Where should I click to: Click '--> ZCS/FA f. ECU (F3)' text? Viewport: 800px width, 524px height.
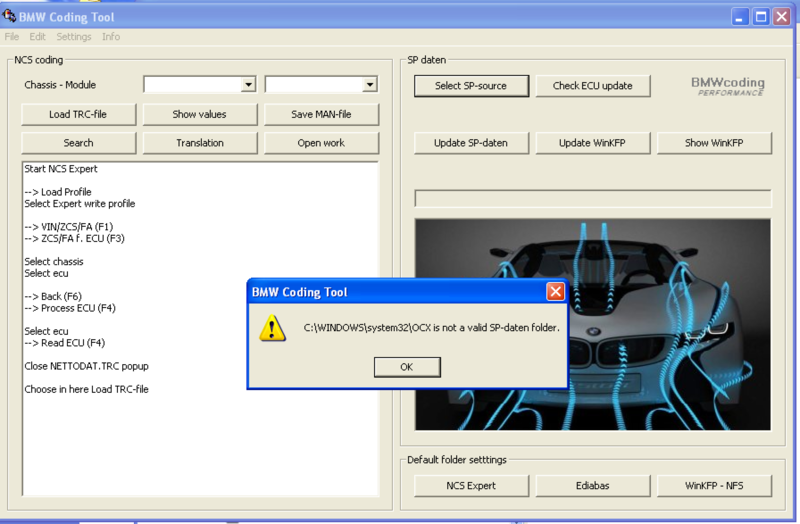pos(74,238)
